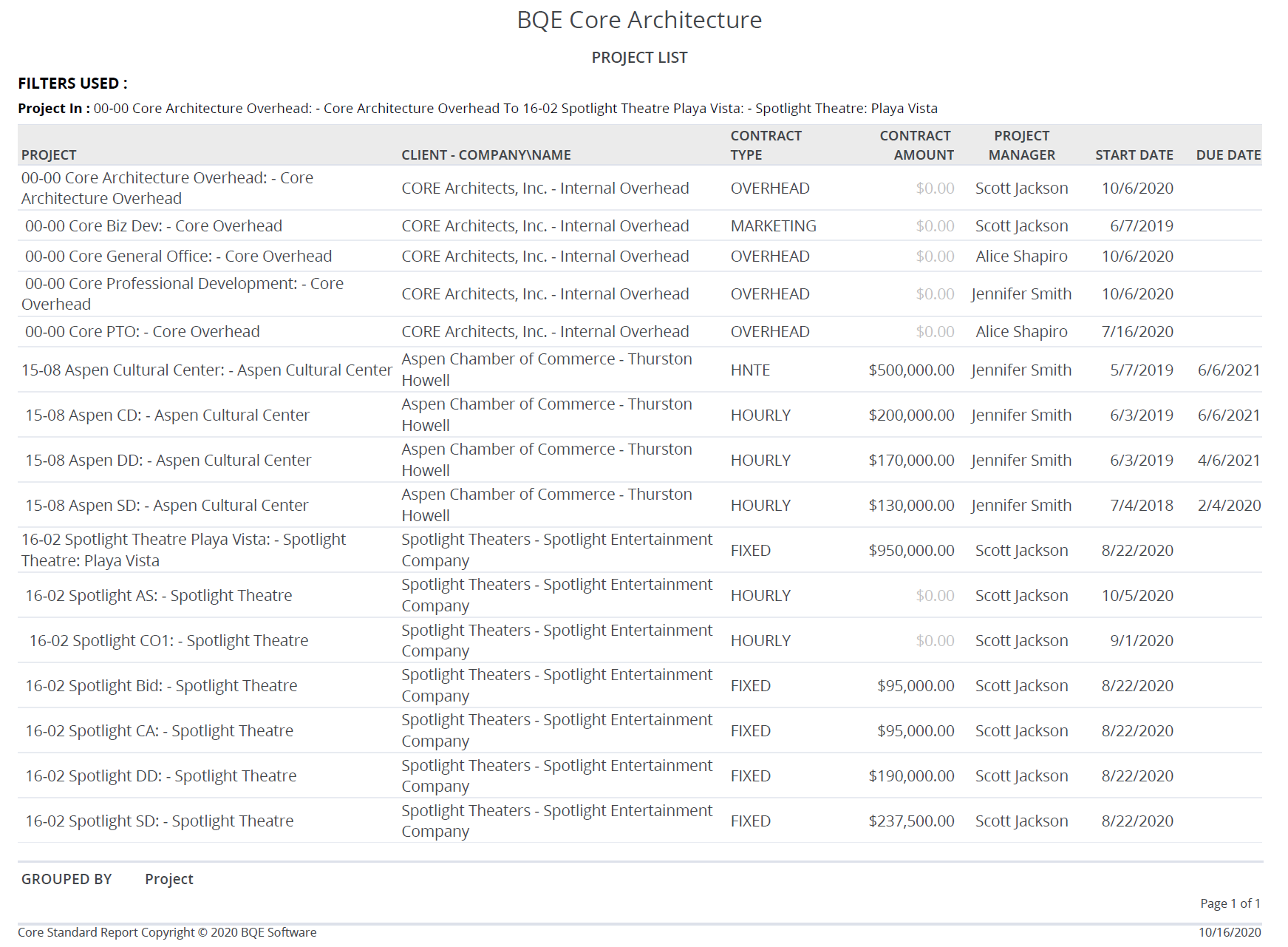The width and height of the screenshot is (1288, 947).
Task: Click 'Alice Shapiro' in the General Office row
Action: (1021, 257)
